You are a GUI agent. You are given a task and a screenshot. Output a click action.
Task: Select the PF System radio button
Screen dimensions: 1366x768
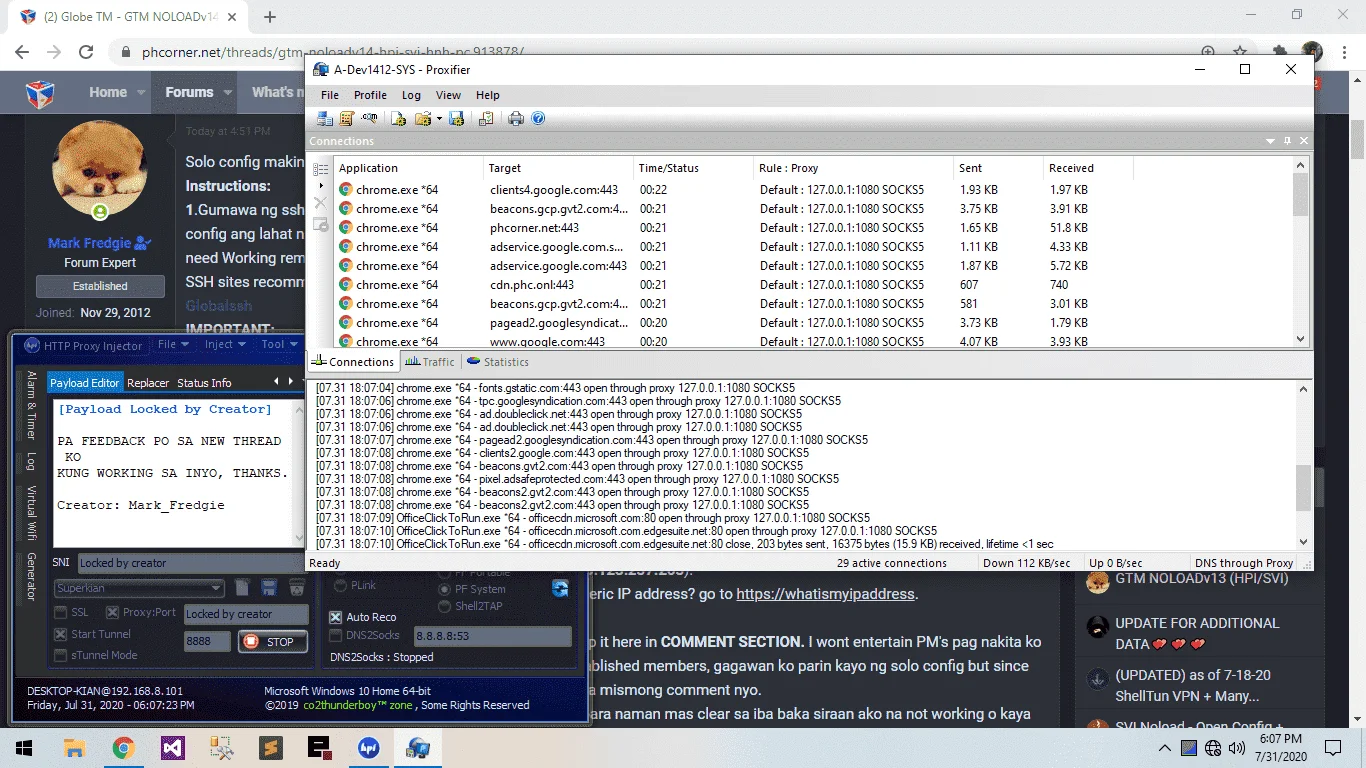pos(445,589)
